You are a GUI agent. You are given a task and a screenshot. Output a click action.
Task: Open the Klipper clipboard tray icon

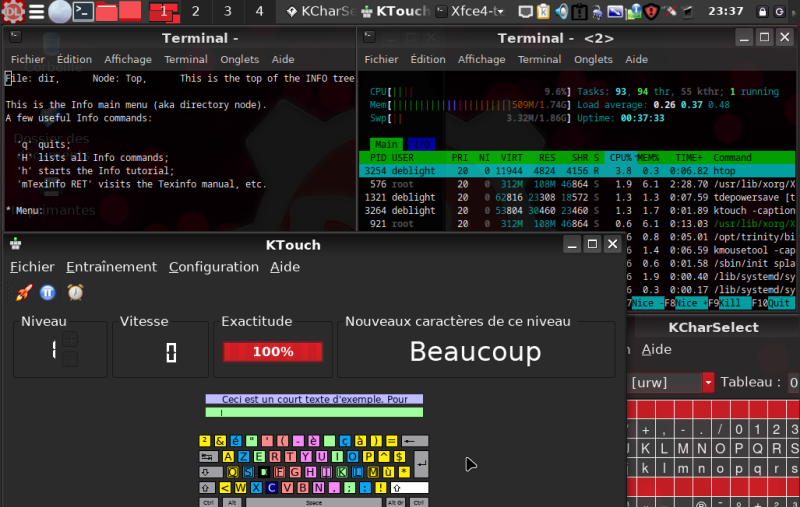(x=543, y=11)
